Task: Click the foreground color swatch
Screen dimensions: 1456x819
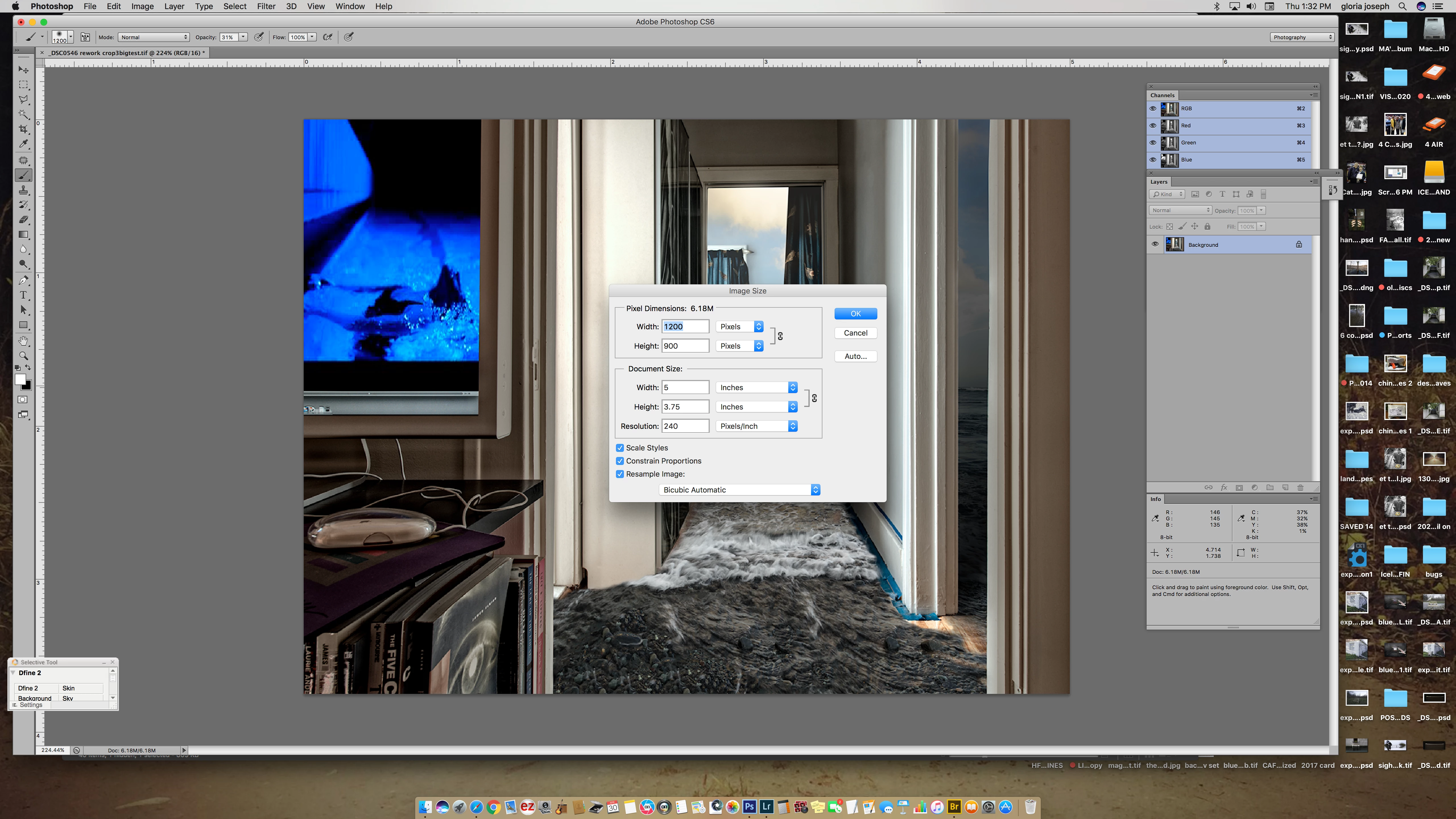Action: pos(20,379)
